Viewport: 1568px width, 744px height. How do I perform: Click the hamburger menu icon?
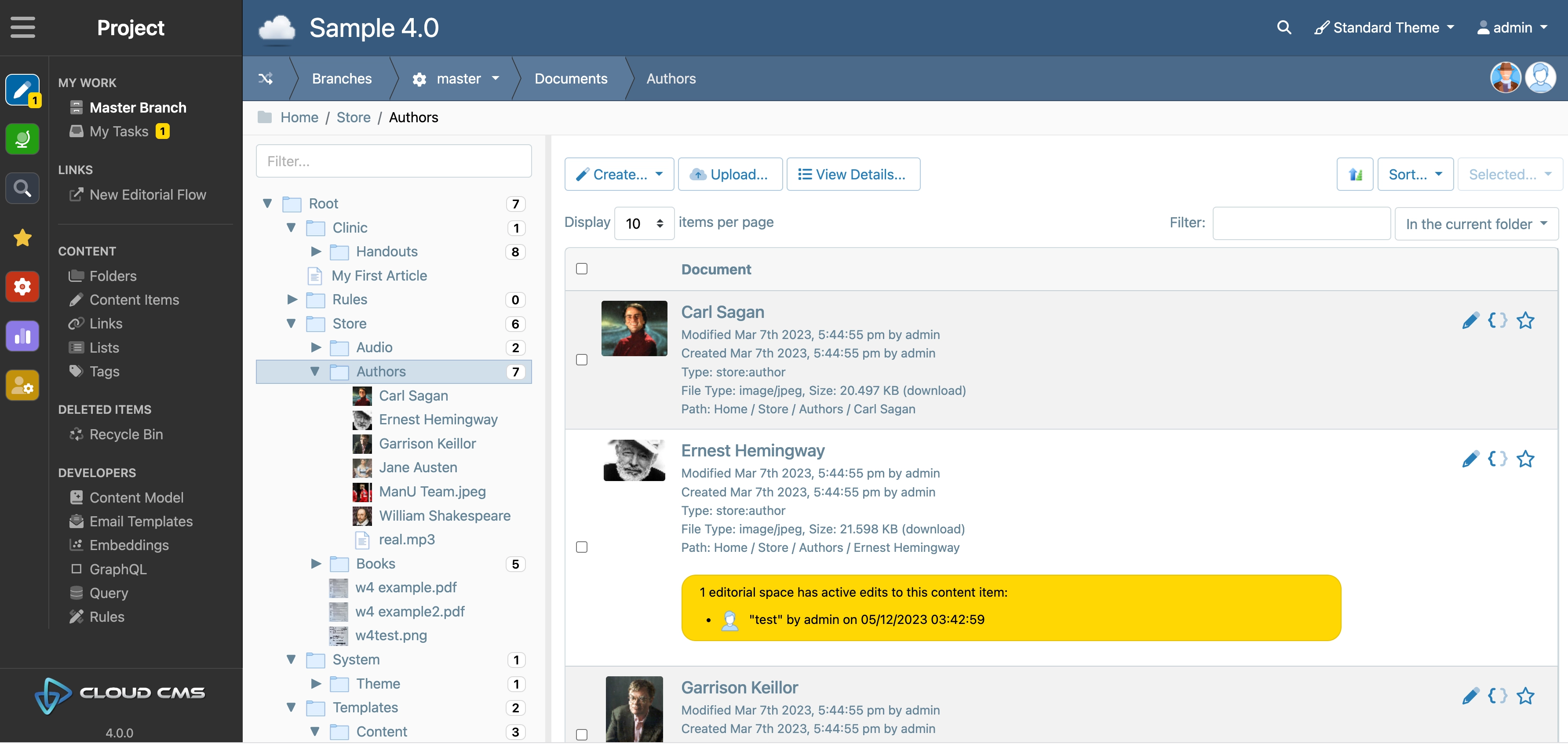pos(22,27)
